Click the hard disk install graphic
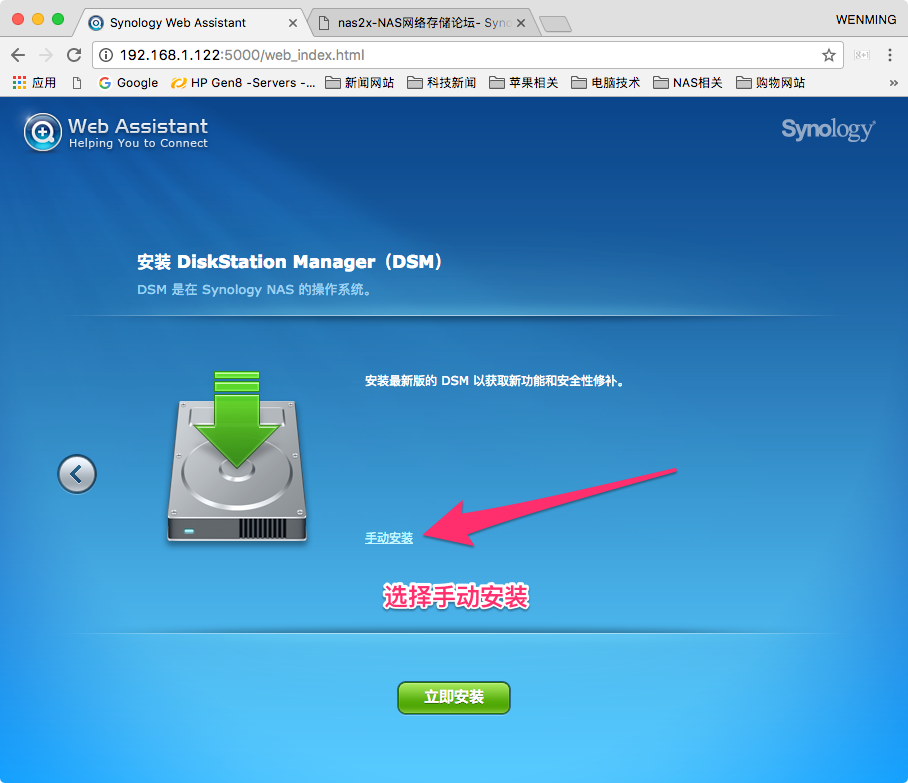The width and height of the screenshot is (908, 783). coord(237,458)
